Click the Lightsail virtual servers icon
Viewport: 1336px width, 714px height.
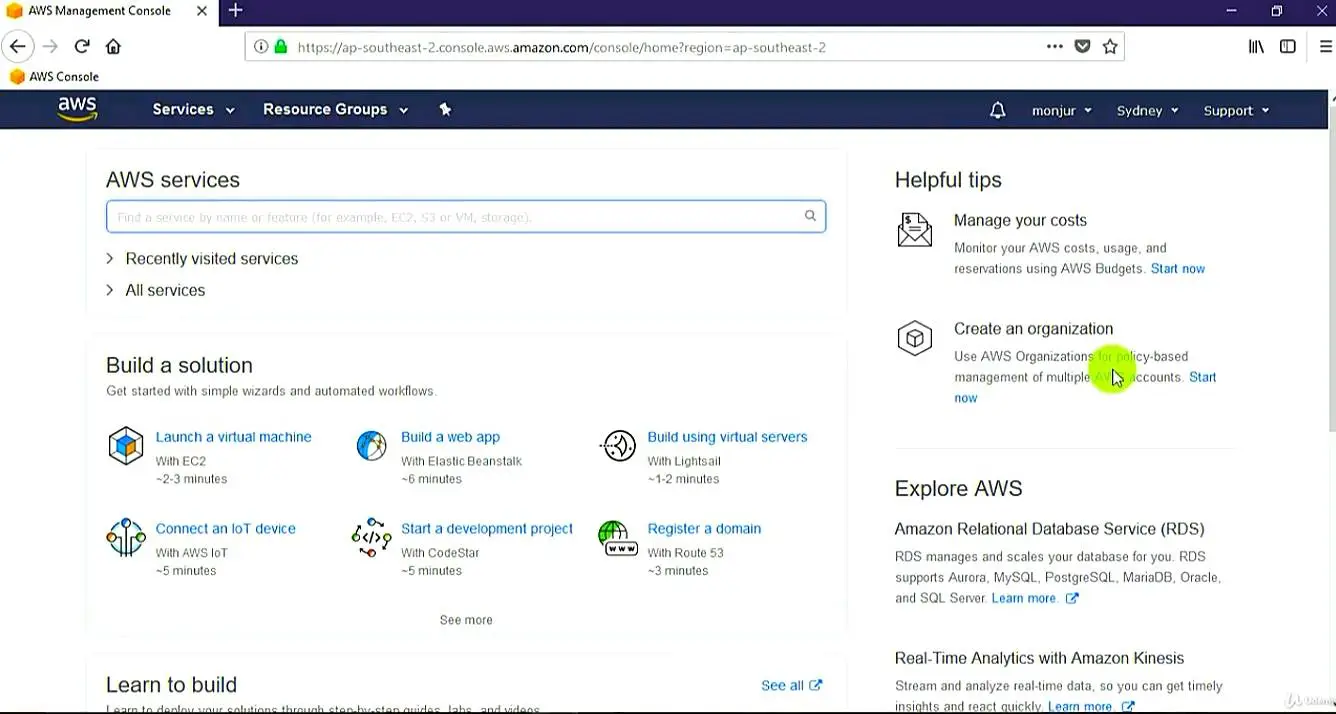618,446
